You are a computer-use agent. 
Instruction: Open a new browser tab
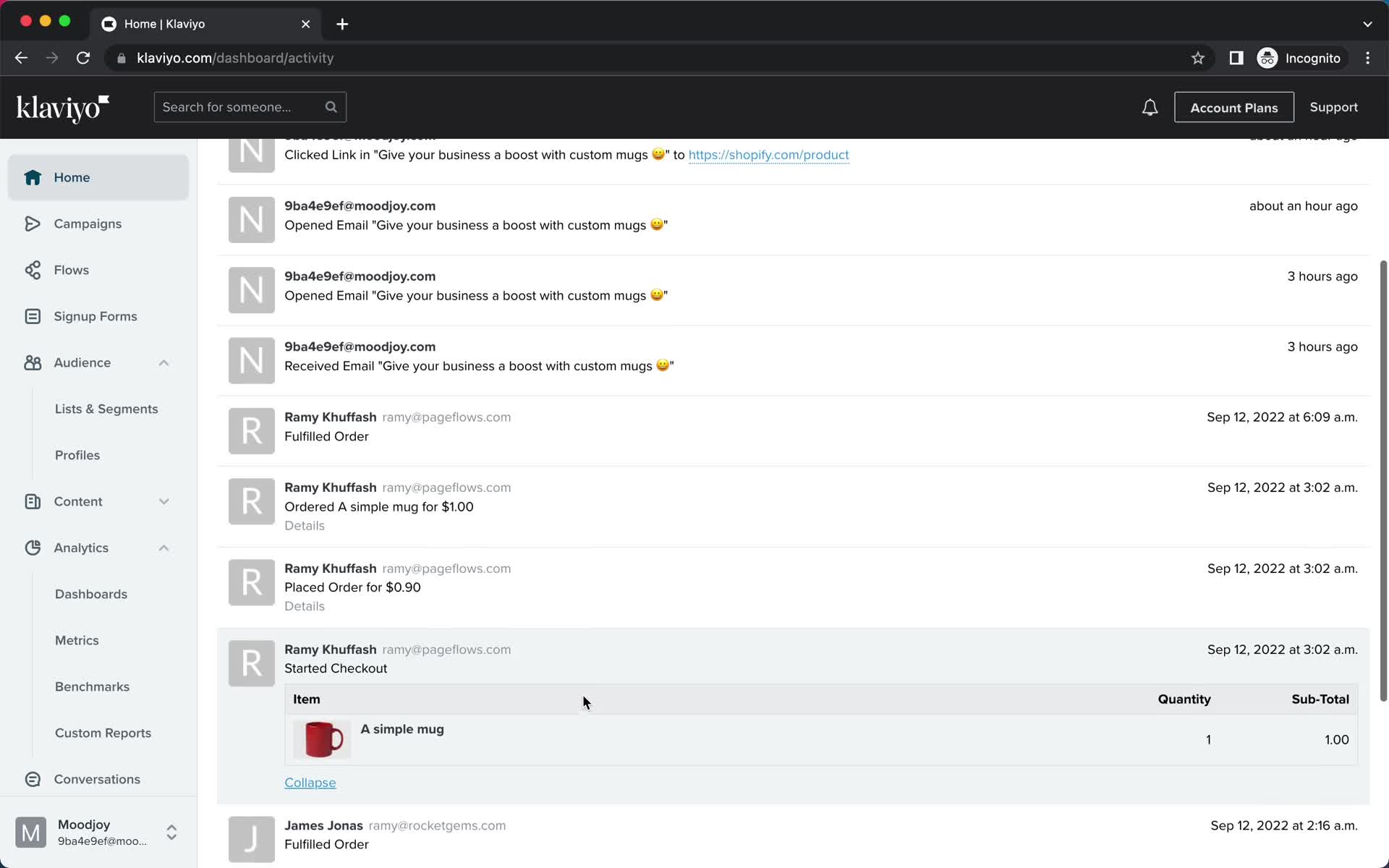click(342, 24)
